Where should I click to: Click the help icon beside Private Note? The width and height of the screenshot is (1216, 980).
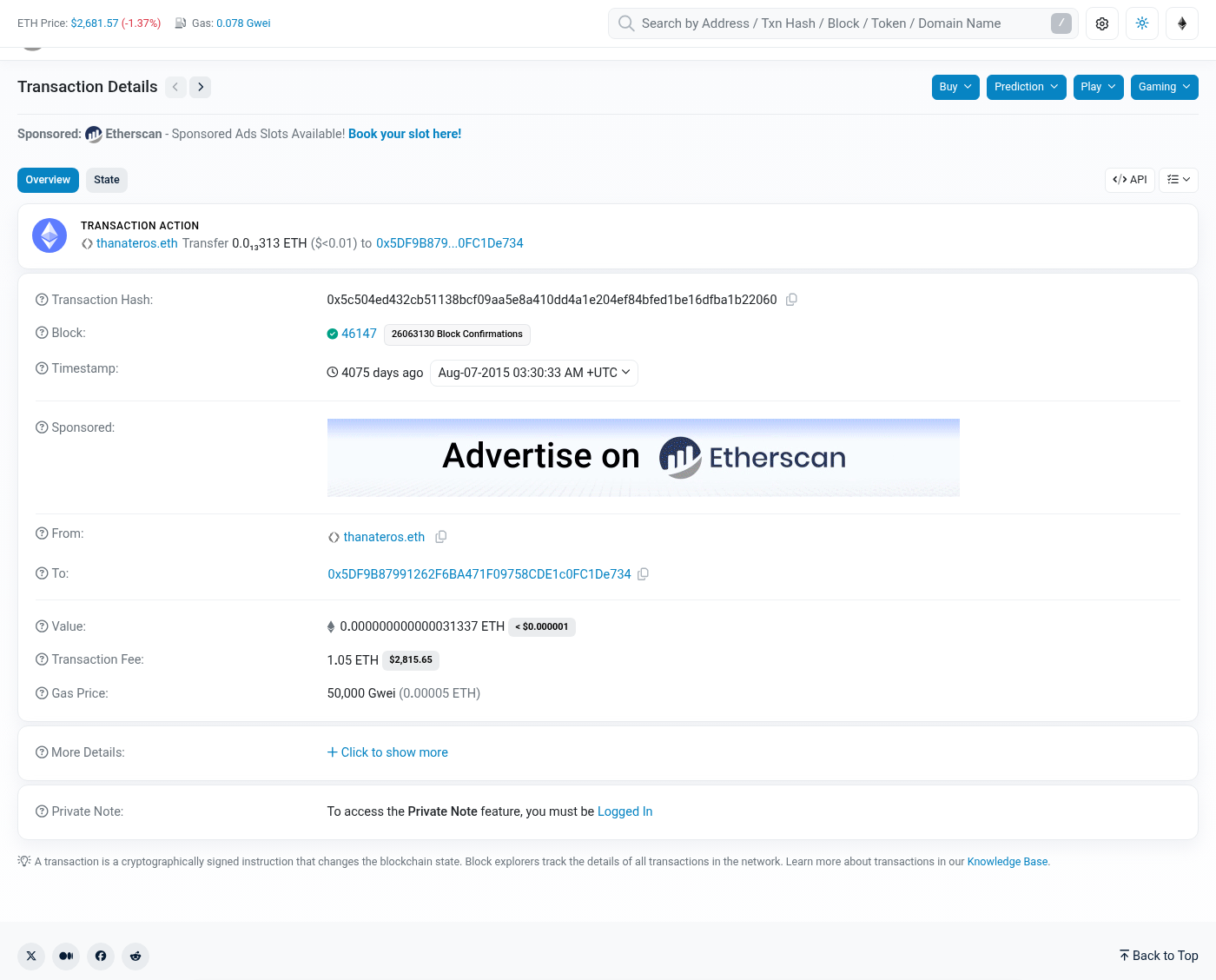point(42,811)
